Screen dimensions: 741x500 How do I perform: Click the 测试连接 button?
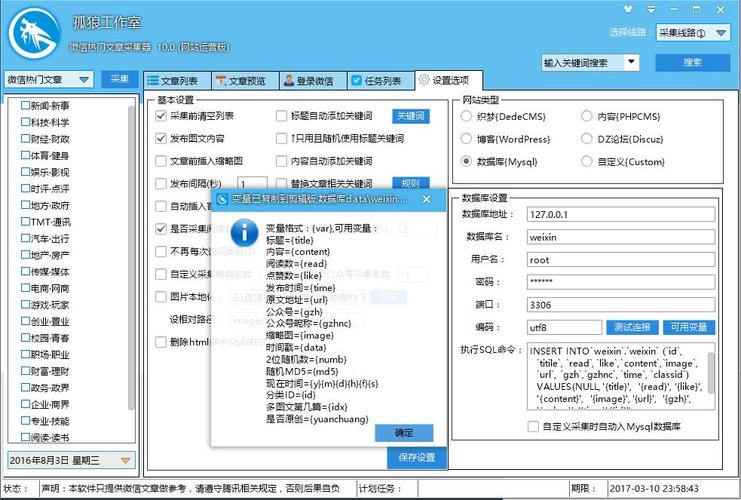click(x=632, y=327)
